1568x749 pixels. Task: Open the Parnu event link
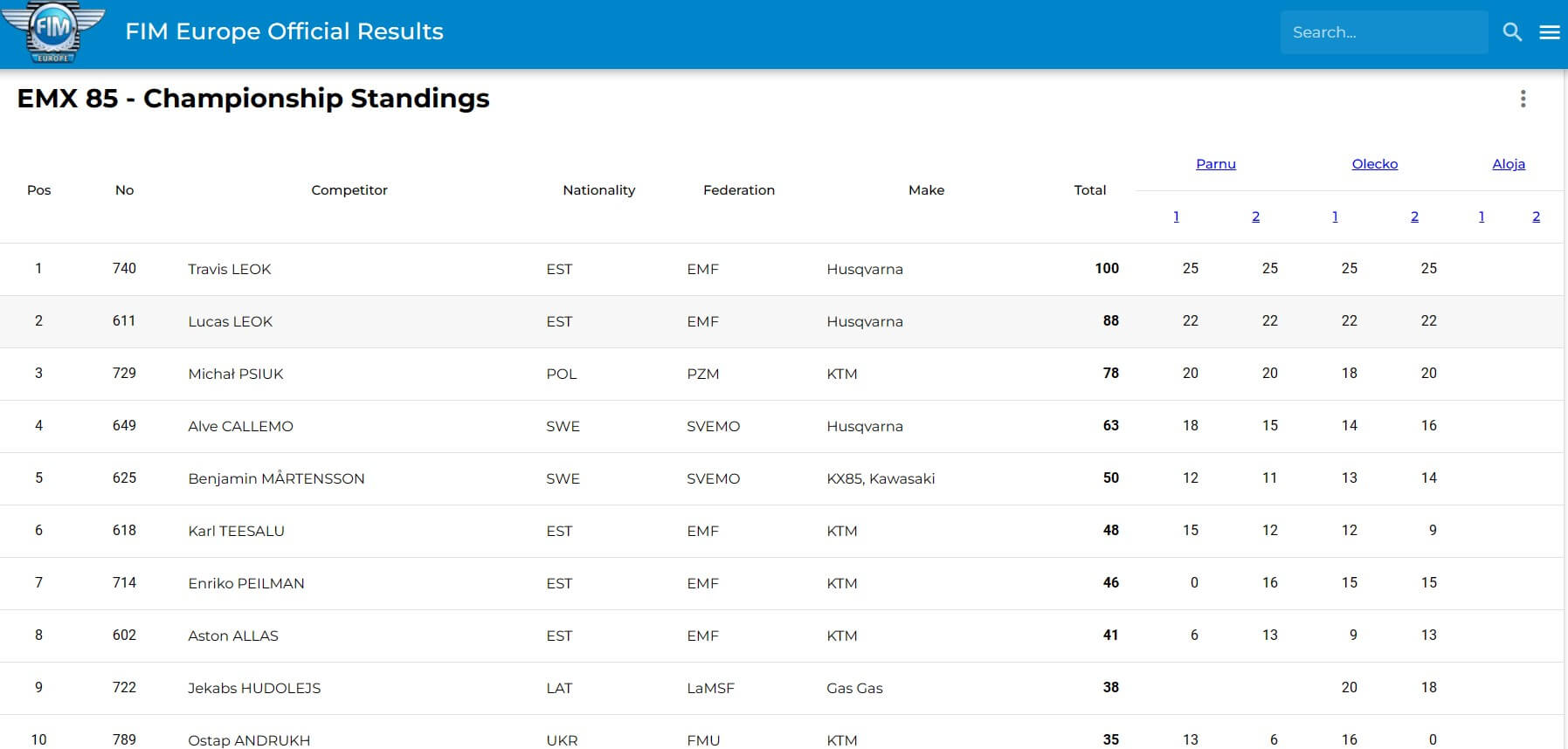click(x=1216, y=164)
